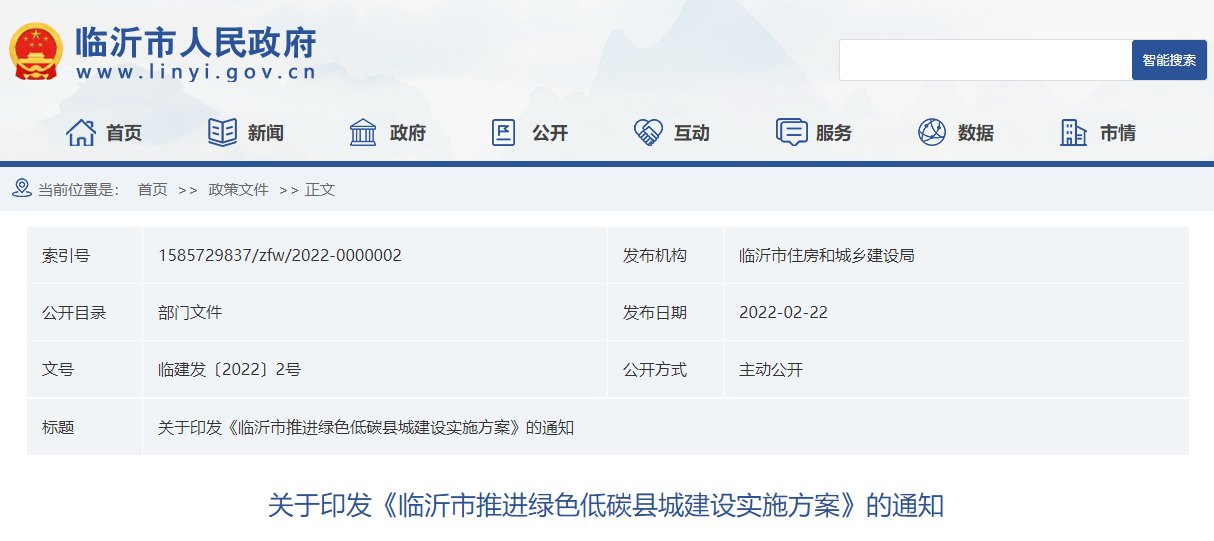Click the flag document icon beside 公开
Image resolution: width=1214 pixels, height=541 pixels.
[x=504, y=132]
